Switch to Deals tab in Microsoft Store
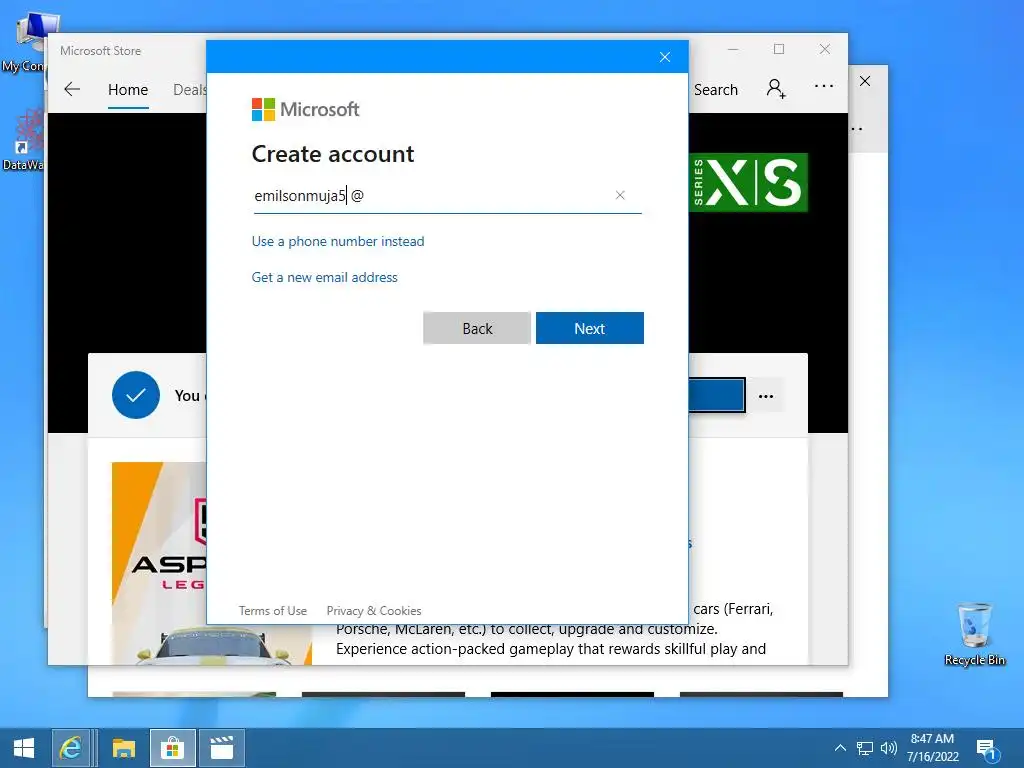The height and width of the screenshot is (768, 1024). (x=189, y=89)
